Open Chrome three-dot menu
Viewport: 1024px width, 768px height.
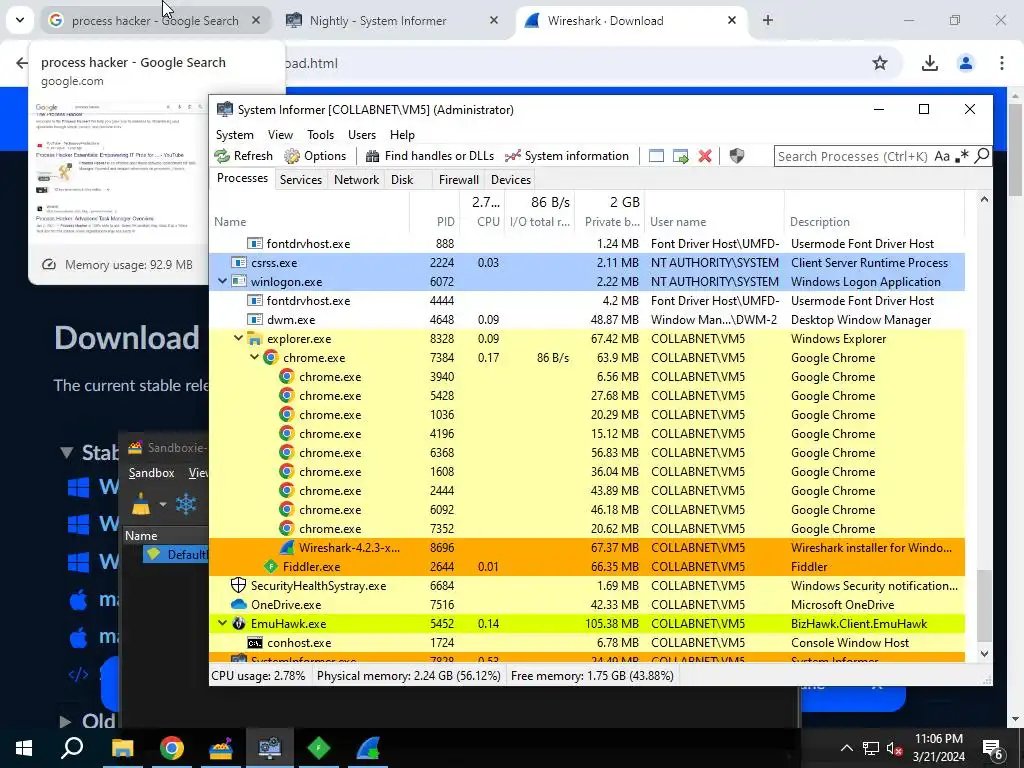[x=1001, y=63]
